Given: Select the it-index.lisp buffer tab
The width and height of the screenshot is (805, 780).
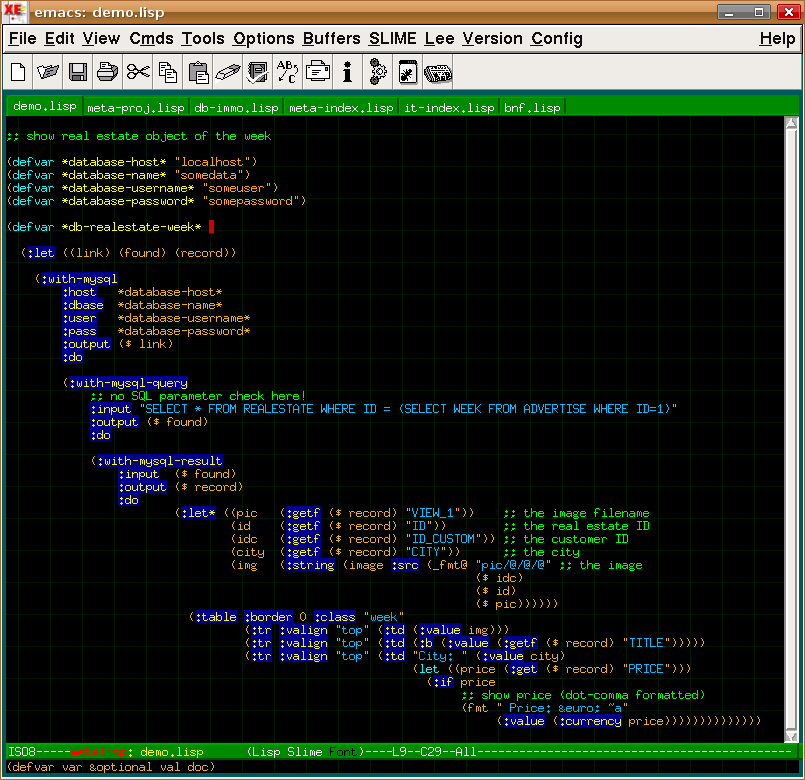Looking at the screenshot, I should coord(448,107).
